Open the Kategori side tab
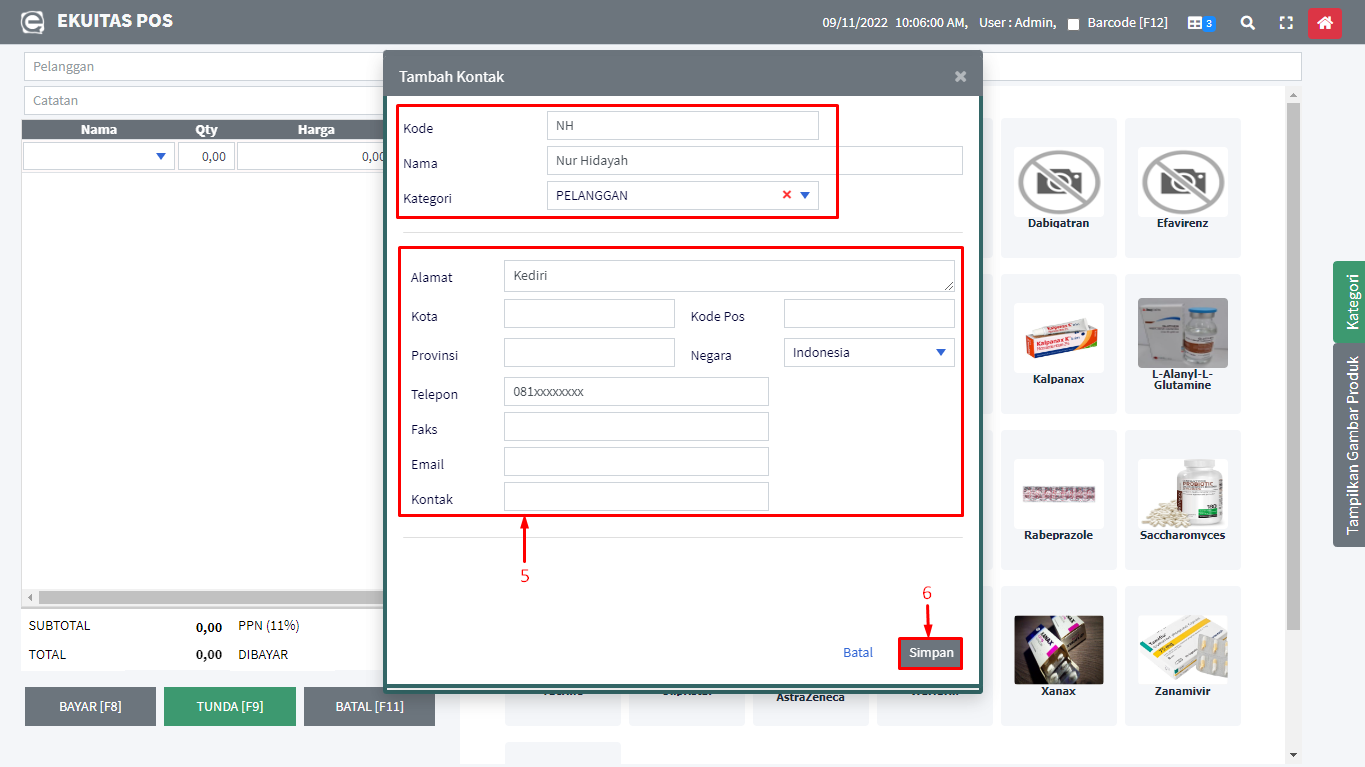Image resolution: width=1365 pixels, height=767 pixels. [1350, 301]
